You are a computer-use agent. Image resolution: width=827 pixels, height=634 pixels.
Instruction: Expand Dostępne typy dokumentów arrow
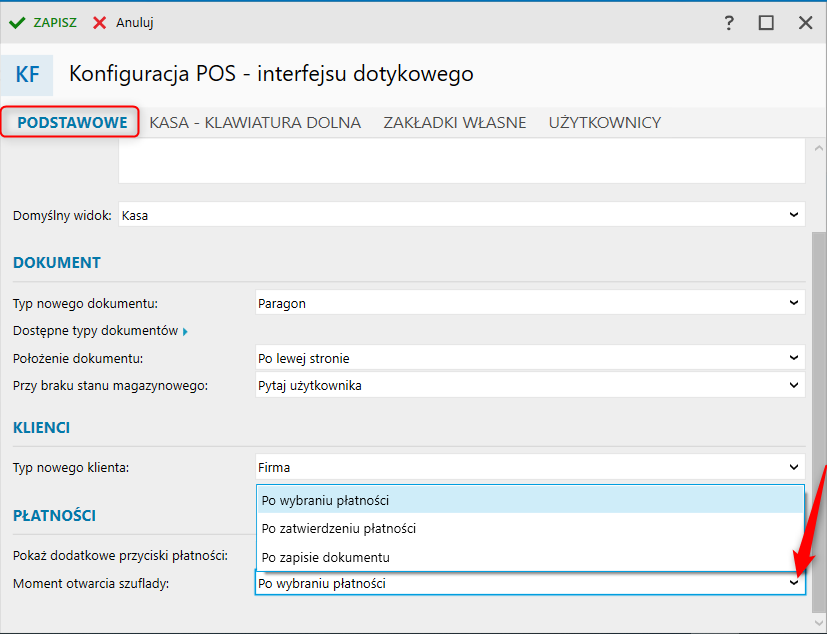185,331
